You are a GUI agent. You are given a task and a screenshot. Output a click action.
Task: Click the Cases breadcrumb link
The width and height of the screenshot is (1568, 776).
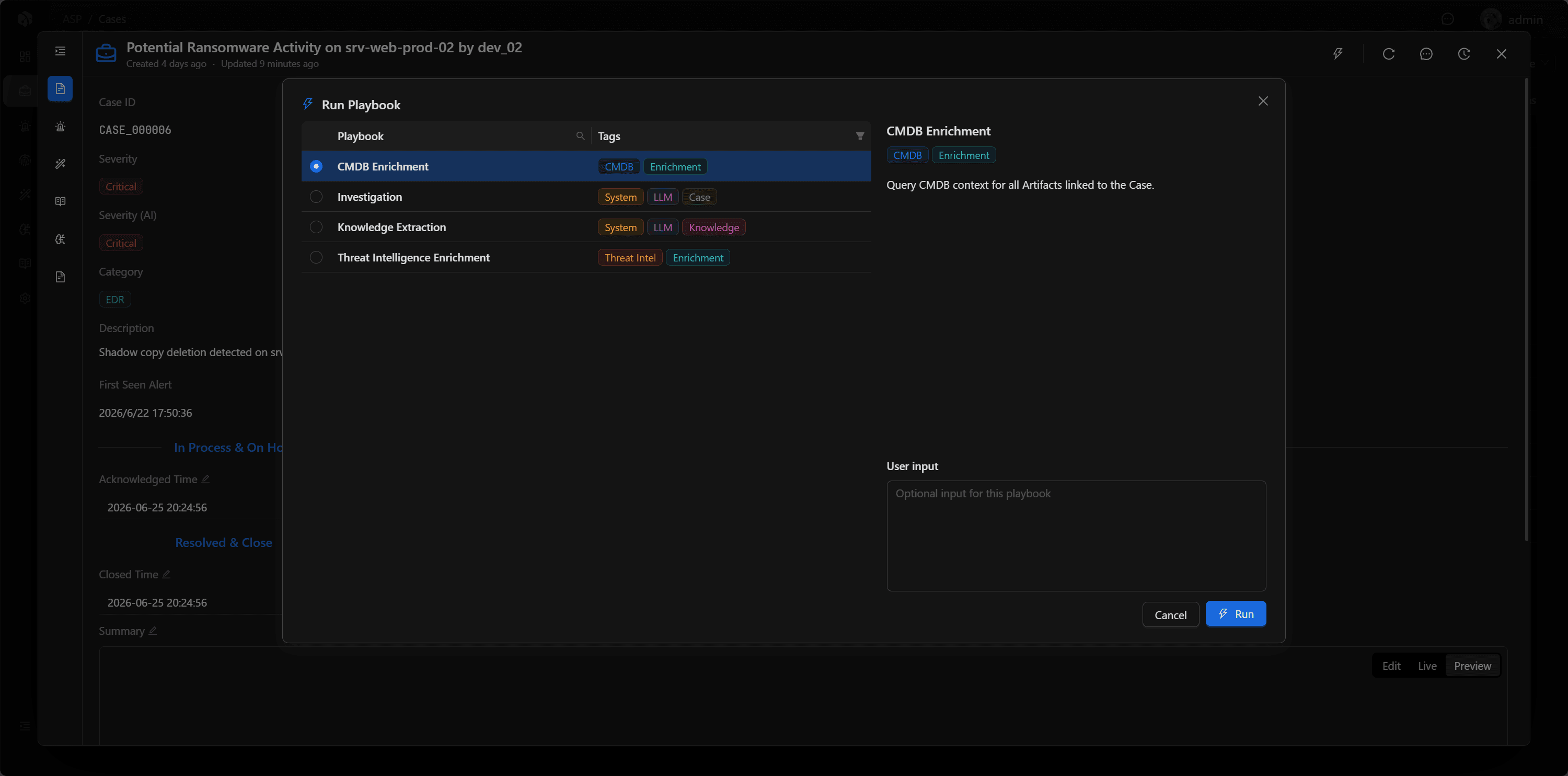coord(112,19)
